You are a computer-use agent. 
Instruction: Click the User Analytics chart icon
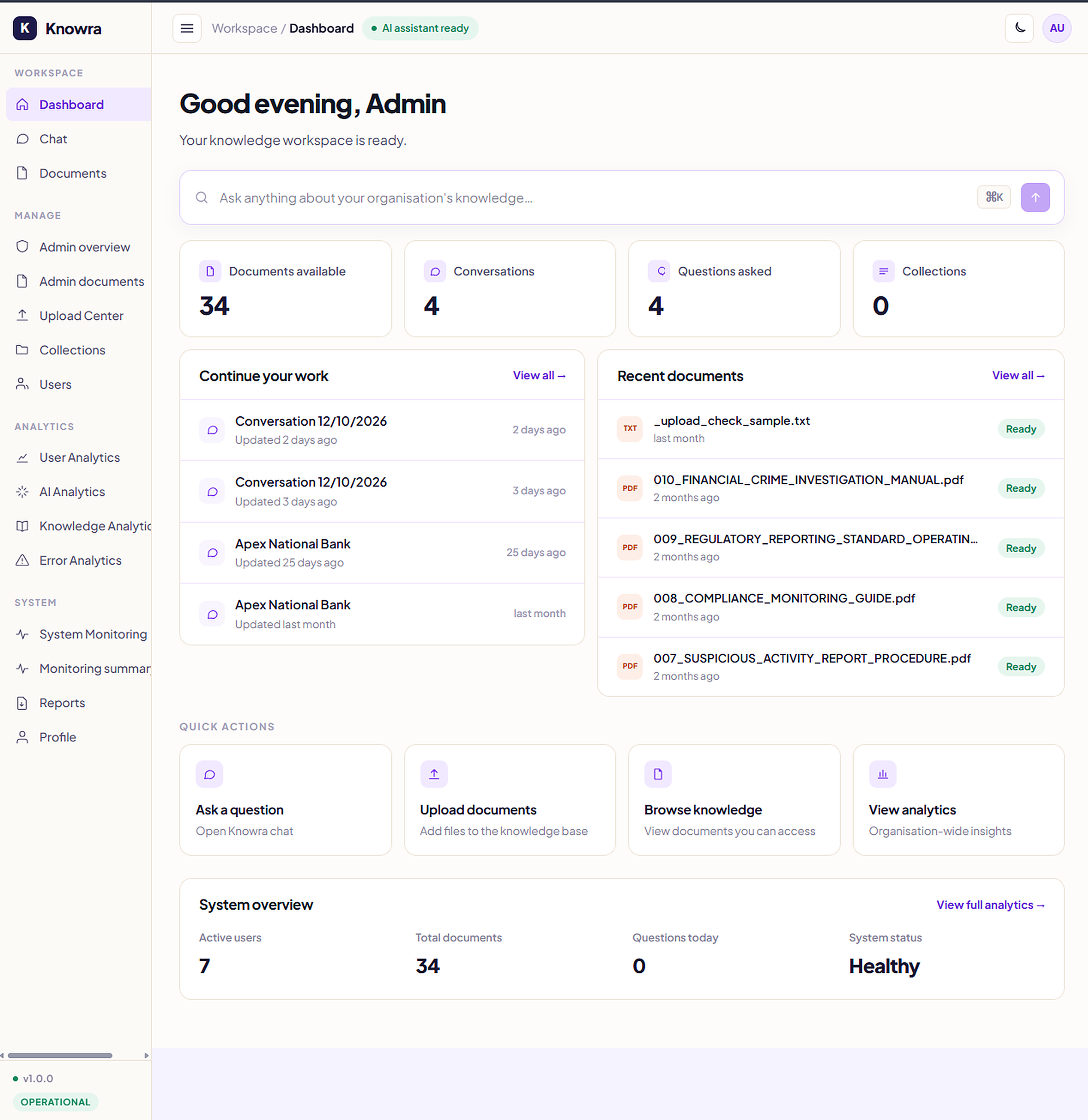pos(22,458)
